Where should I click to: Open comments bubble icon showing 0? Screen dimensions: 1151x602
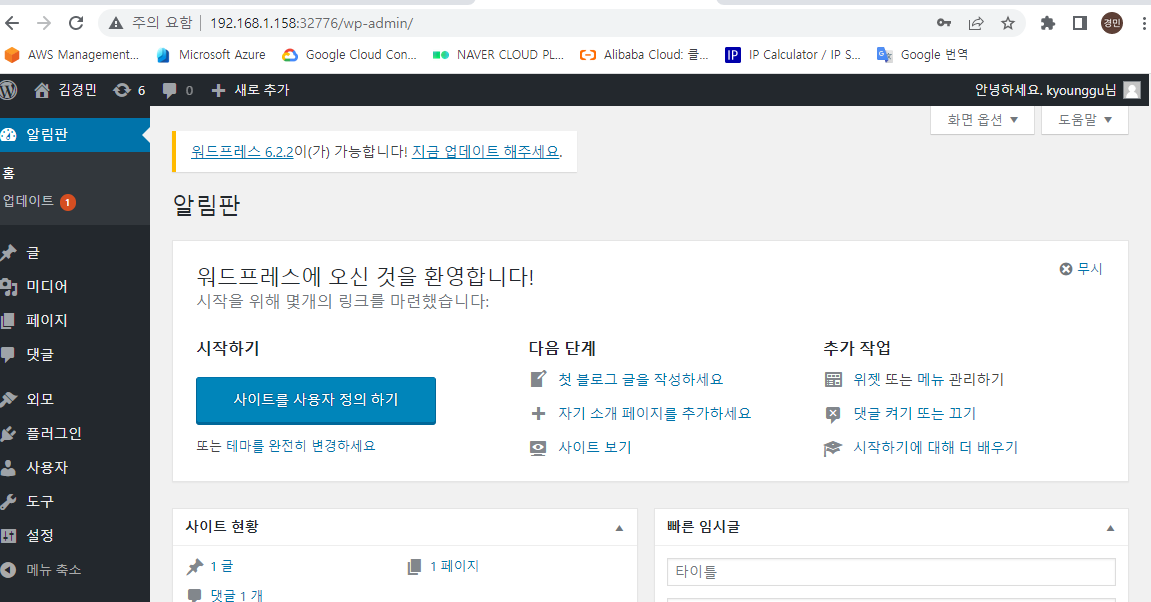click(x=178, y=90)
